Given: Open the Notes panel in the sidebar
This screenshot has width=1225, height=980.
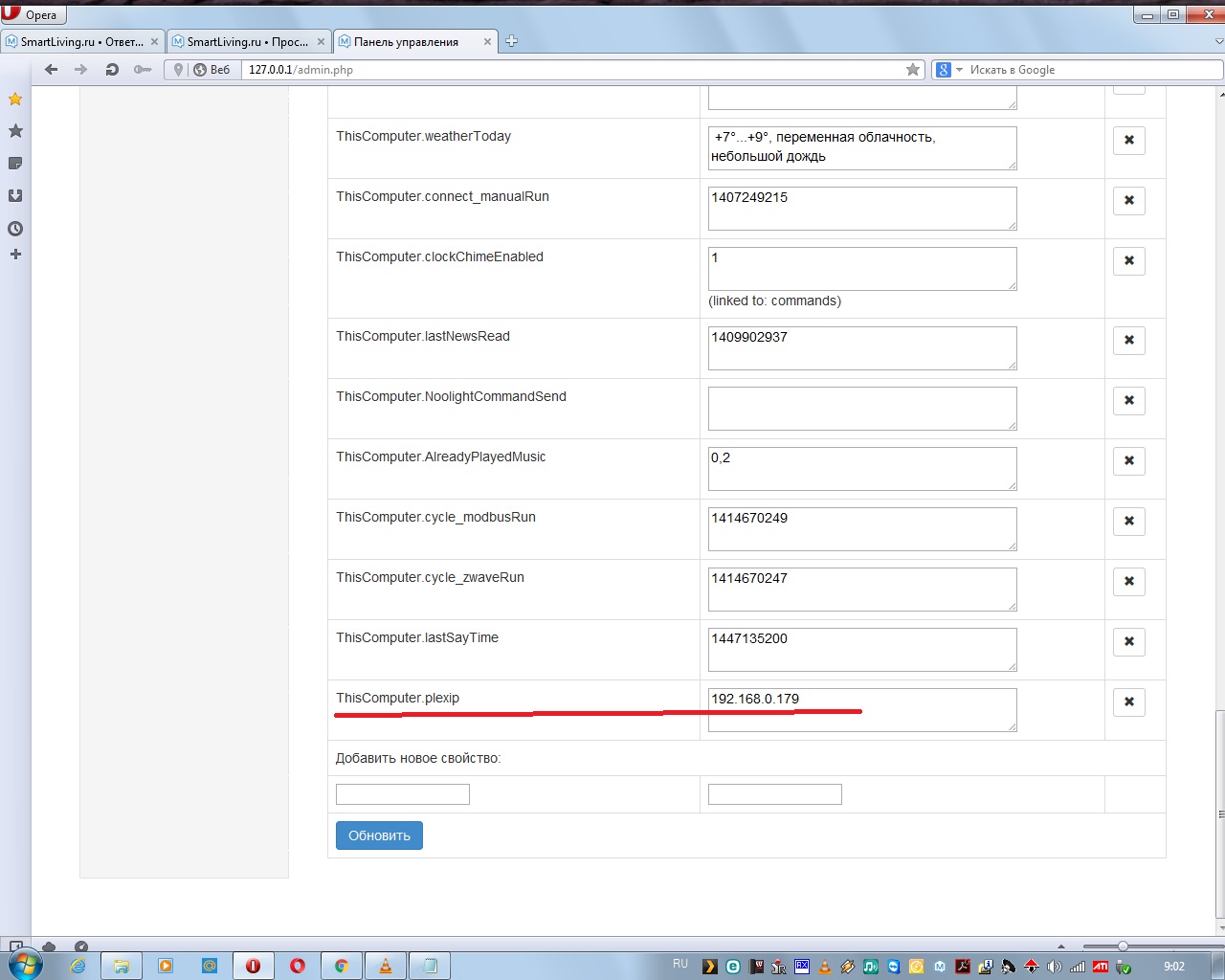Looking at the screenshot, I should [15, 163].
